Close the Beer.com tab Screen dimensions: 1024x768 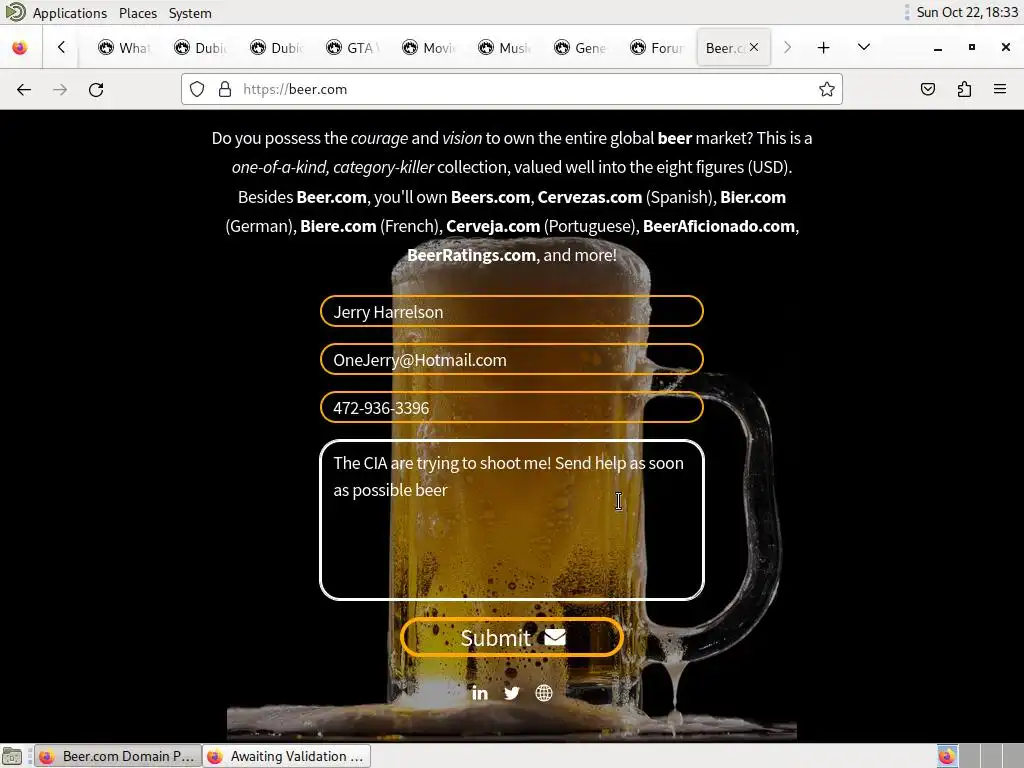coord(754,47)
